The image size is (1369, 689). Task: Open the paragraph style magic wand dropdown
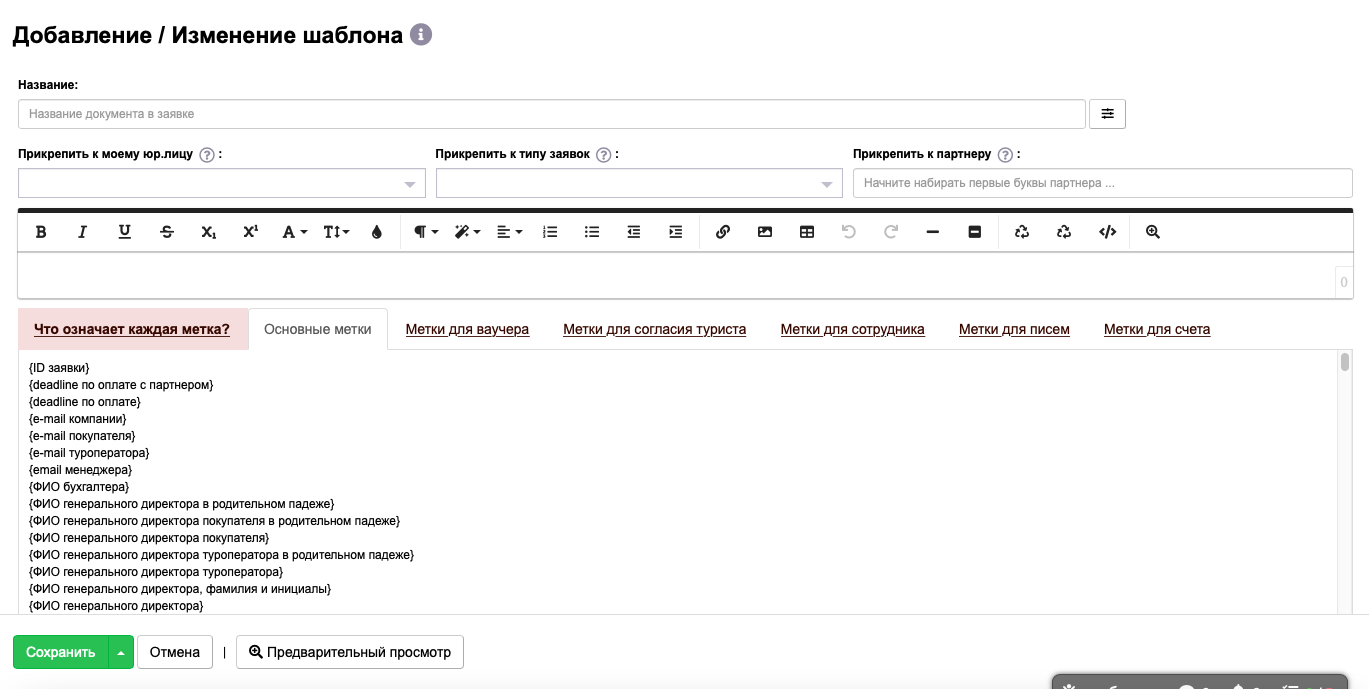click(x=467, y=232)
